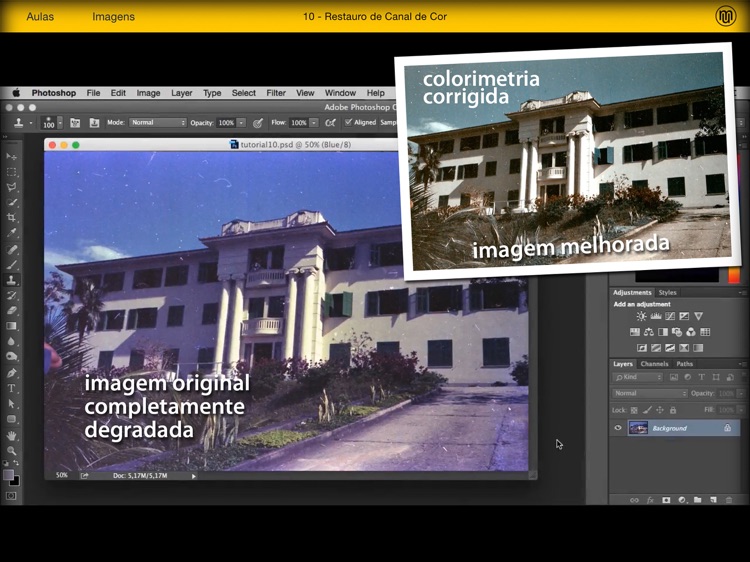Select the Brush tool
The width and height of the screenshot is (750, 562).
point(11,264)
